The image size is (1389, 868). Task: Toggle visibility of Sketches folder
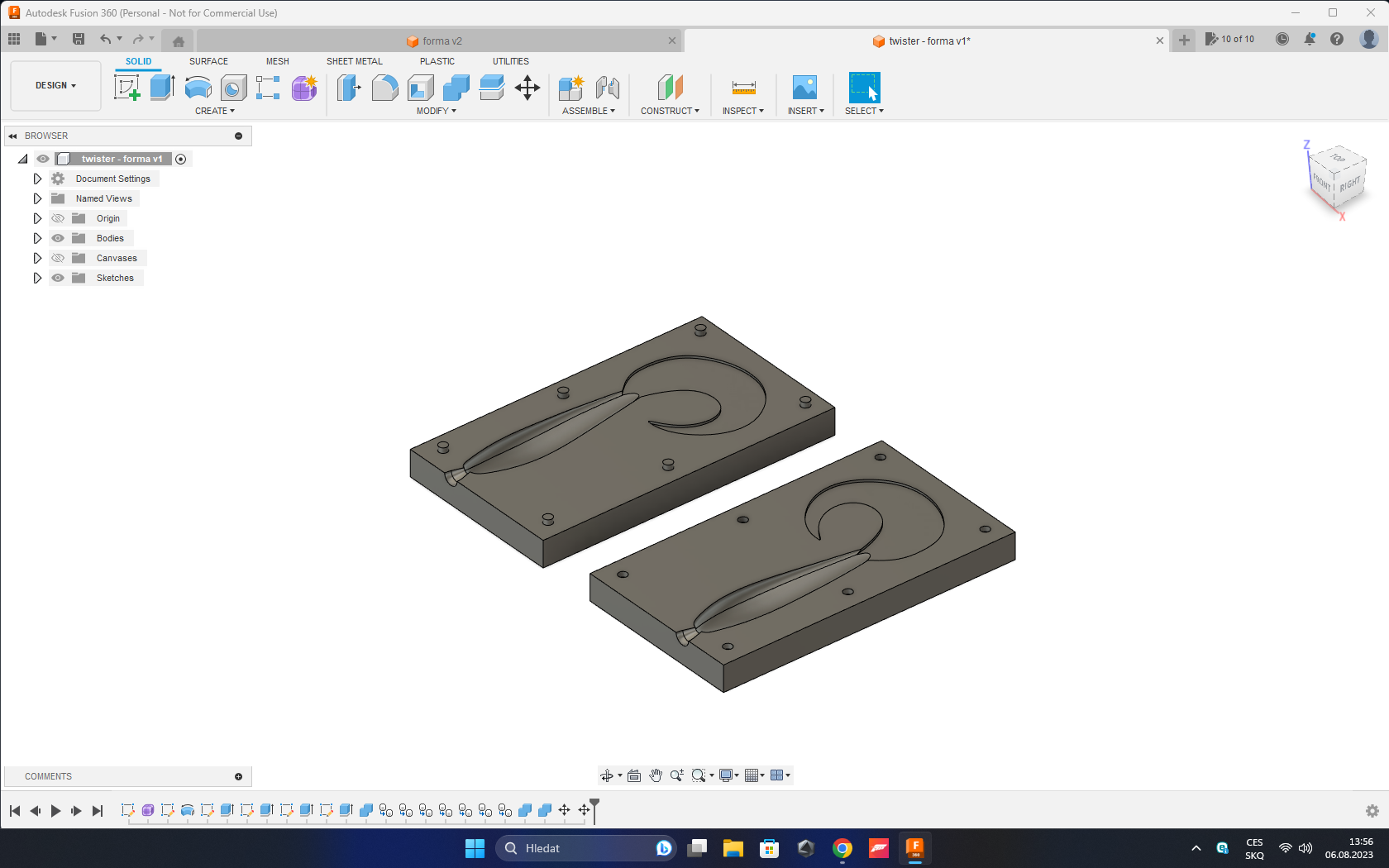click(x=58, y=278)
